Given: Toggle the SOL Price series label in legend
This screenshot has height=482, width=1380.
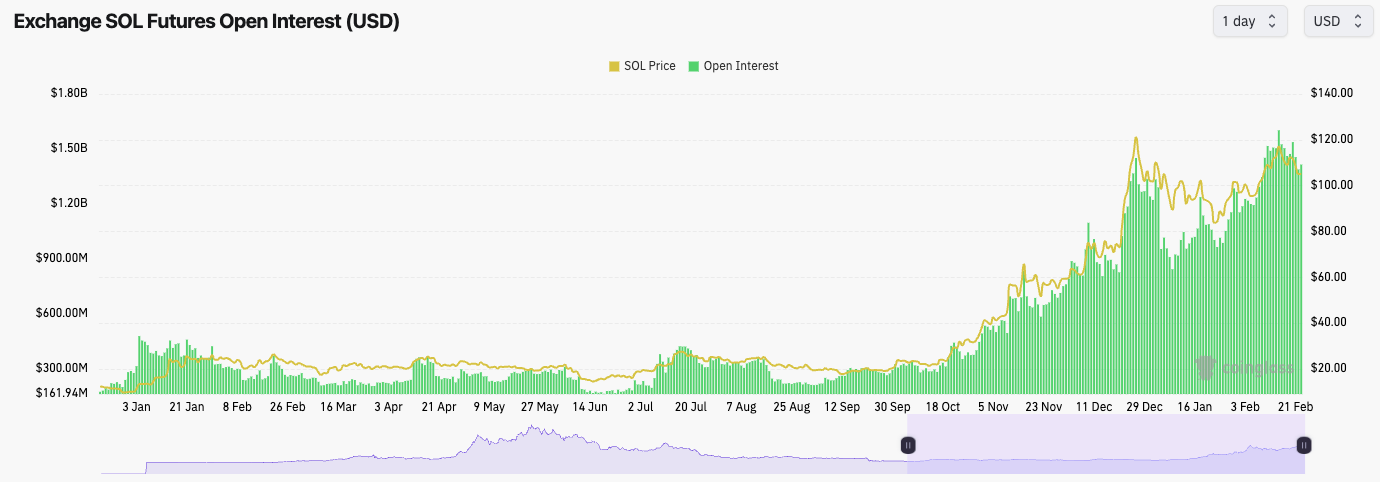Looking at the screenshot, I should point(649,66).
